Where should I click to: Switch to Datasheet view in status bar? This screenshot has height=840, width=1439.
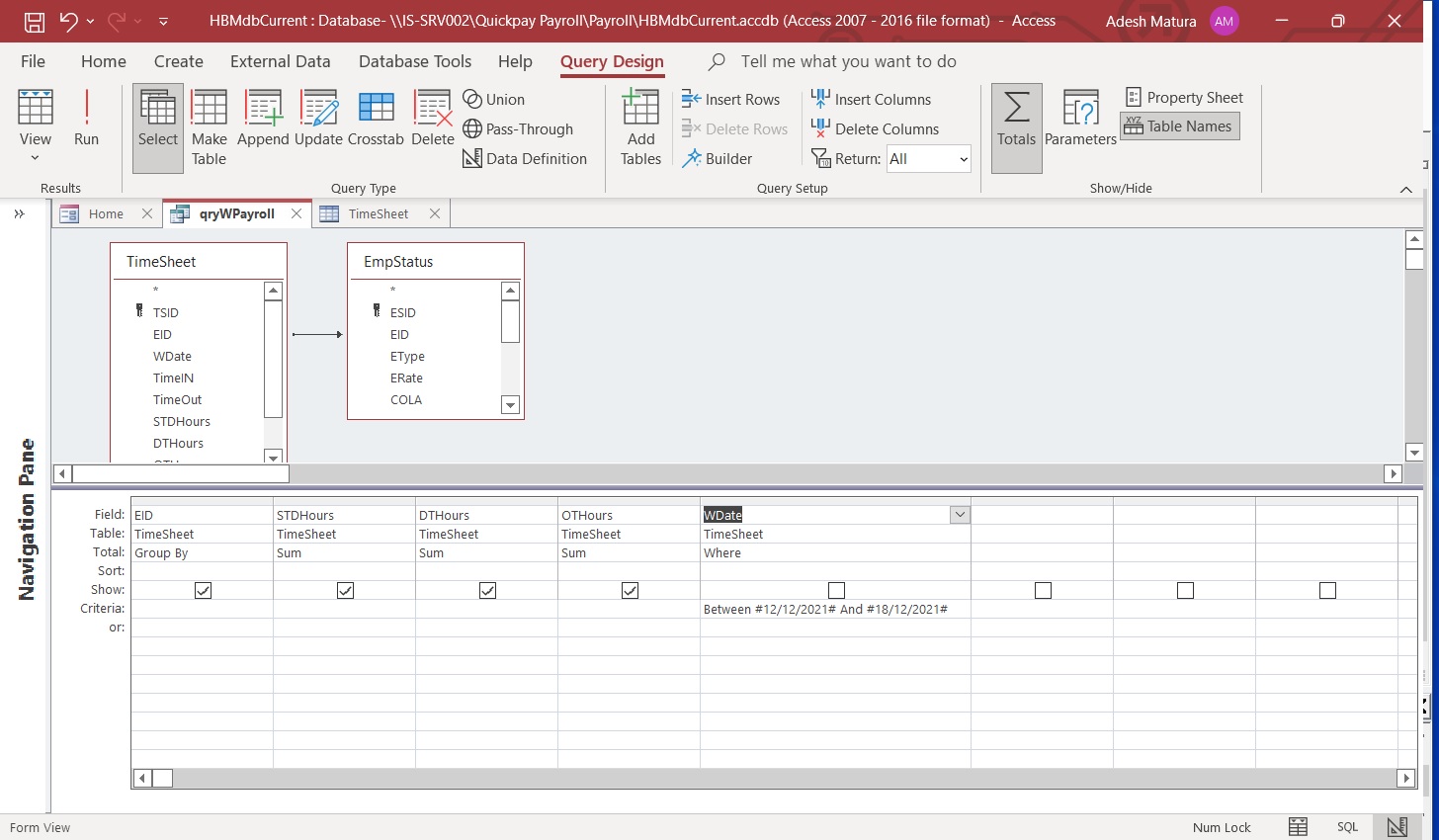[1299, 827]
